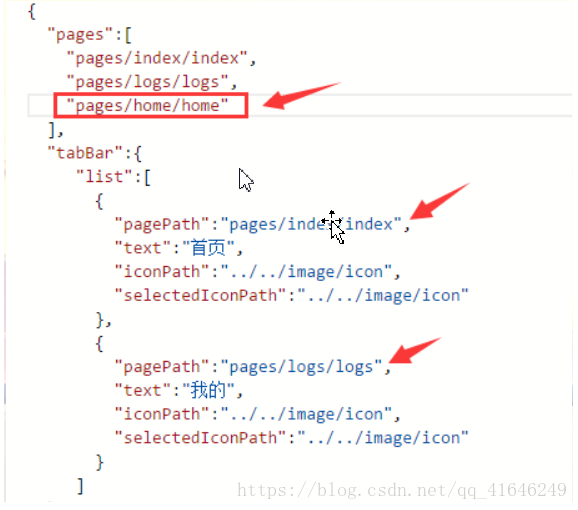This screenshot has height=510, width=578.
Task: Click the blog.csdn.net watermark URL
Action: point(401,490)
